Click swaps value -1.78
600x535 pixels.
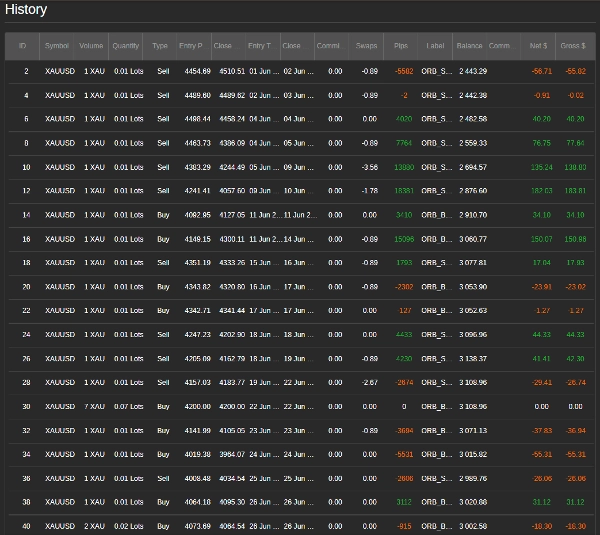pyautogui.click(x=370, y=191)
